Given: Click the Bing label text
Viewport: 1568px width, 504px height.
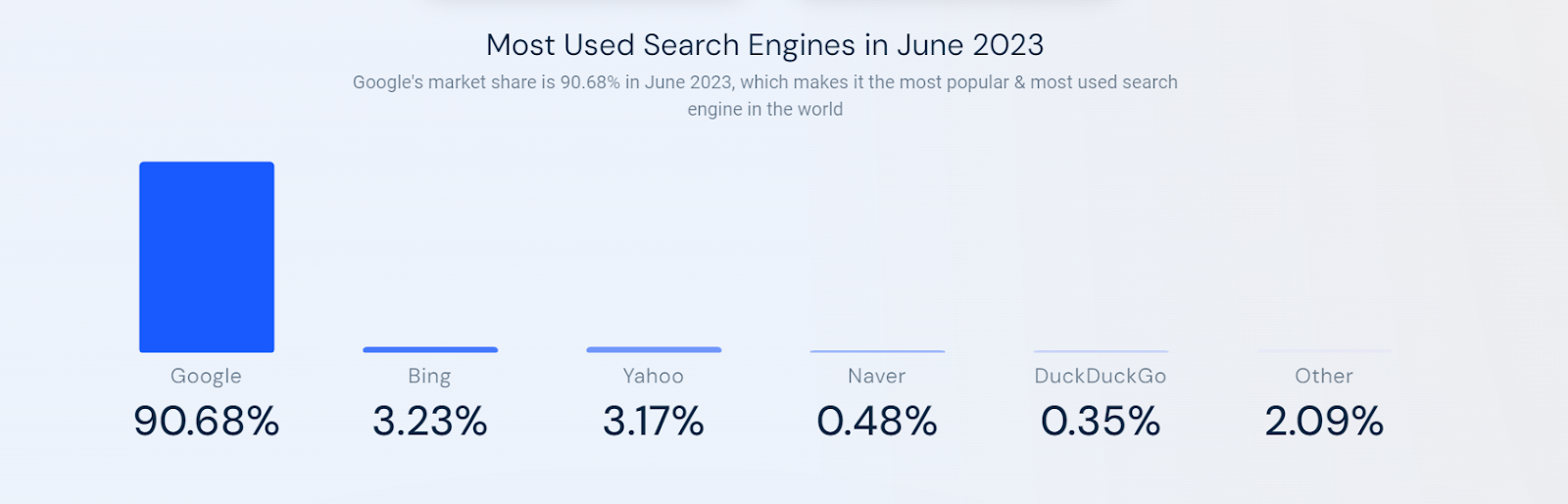Looking at the screenshot, I should coord(429,377).
